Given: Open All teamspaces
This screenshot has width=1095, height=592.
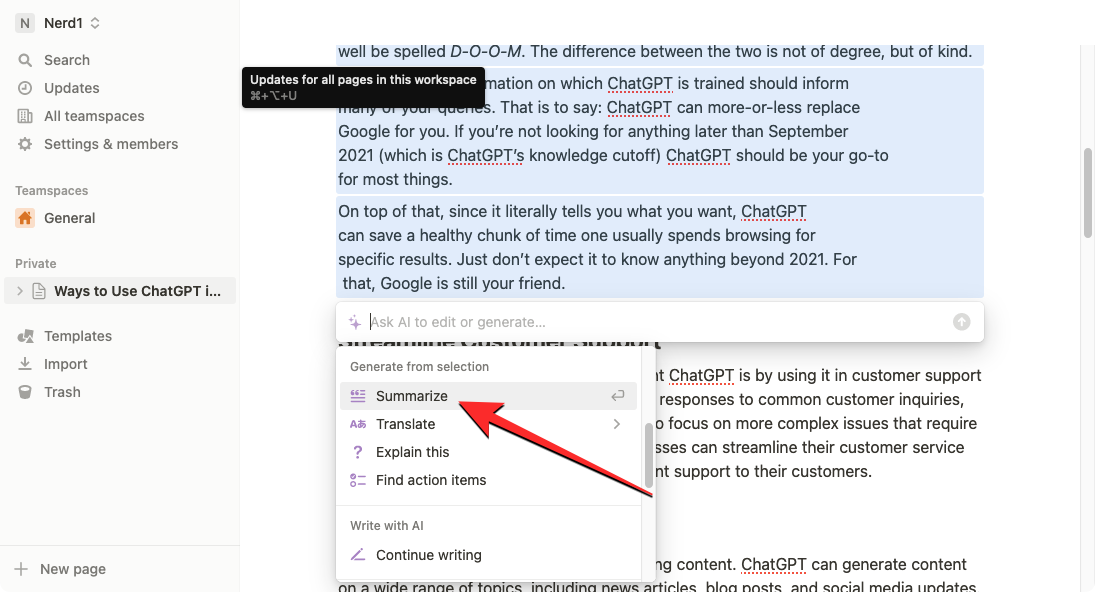Looking at the screenshot, I should pyautogui.click(x=93, y=116).
